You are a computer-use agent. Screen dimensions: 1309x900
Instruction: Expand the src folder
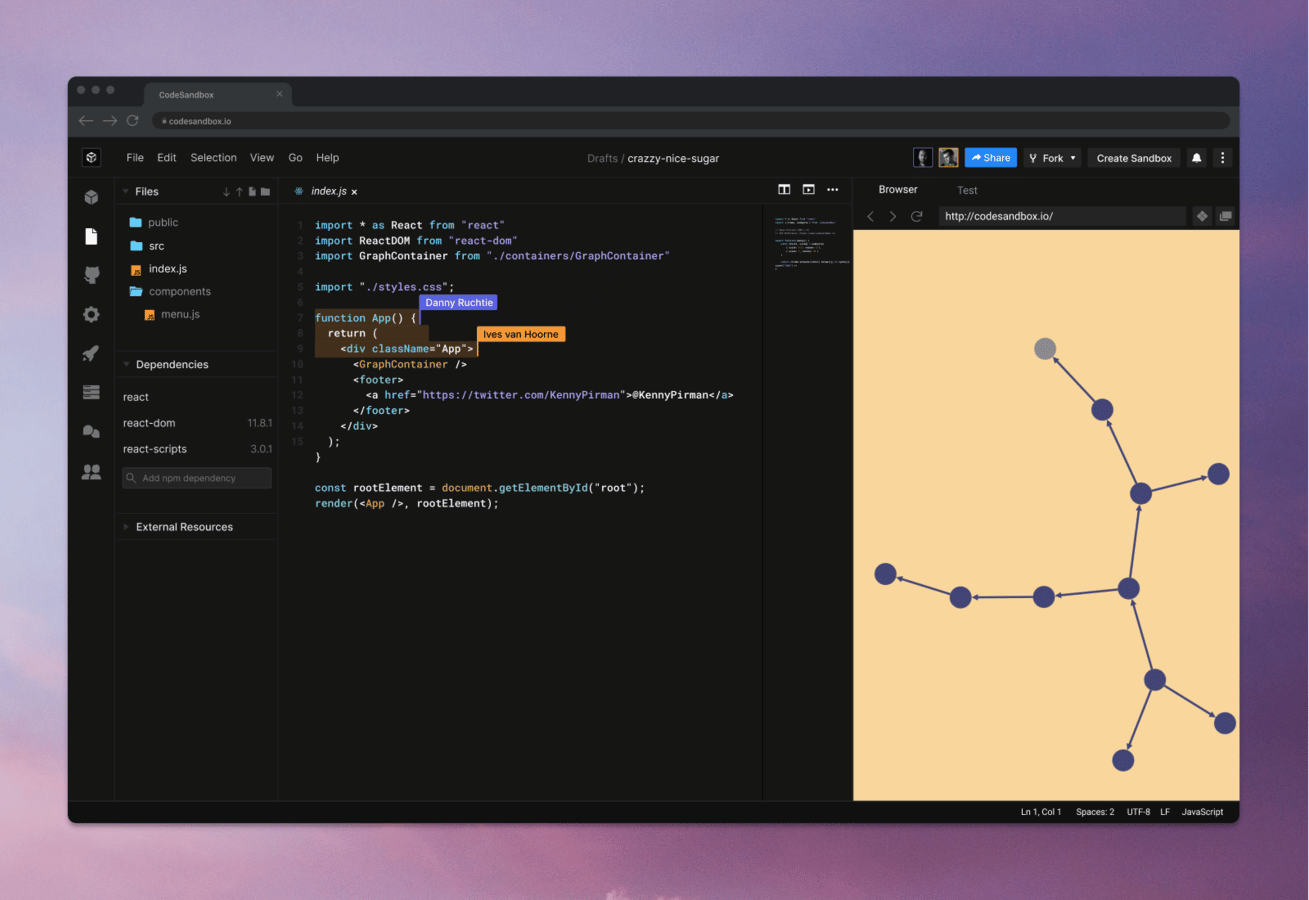click(x=146, y=246)
